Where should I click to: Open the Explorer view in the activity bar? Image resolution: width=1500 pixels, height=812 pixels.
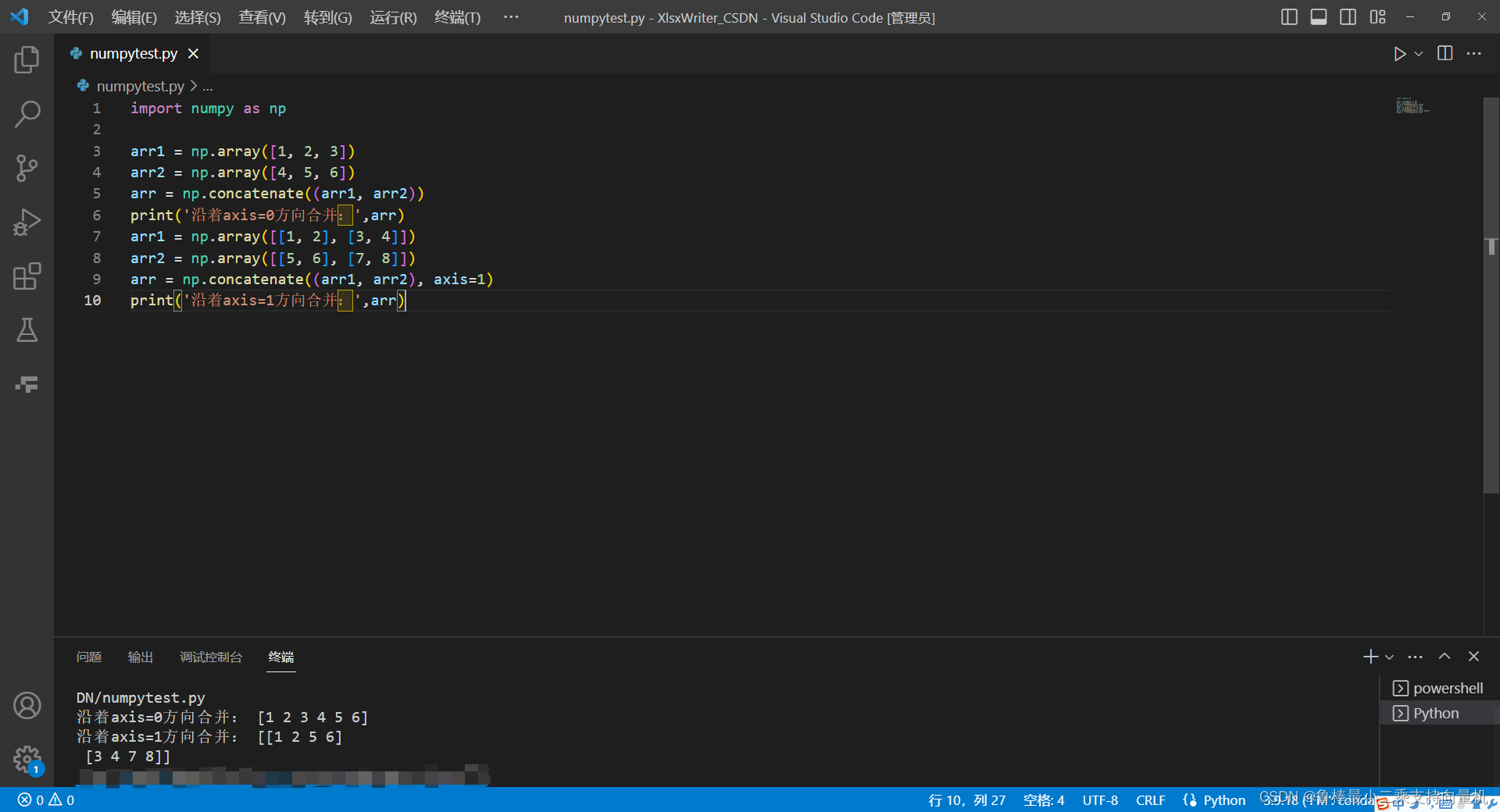click(27, 59)
